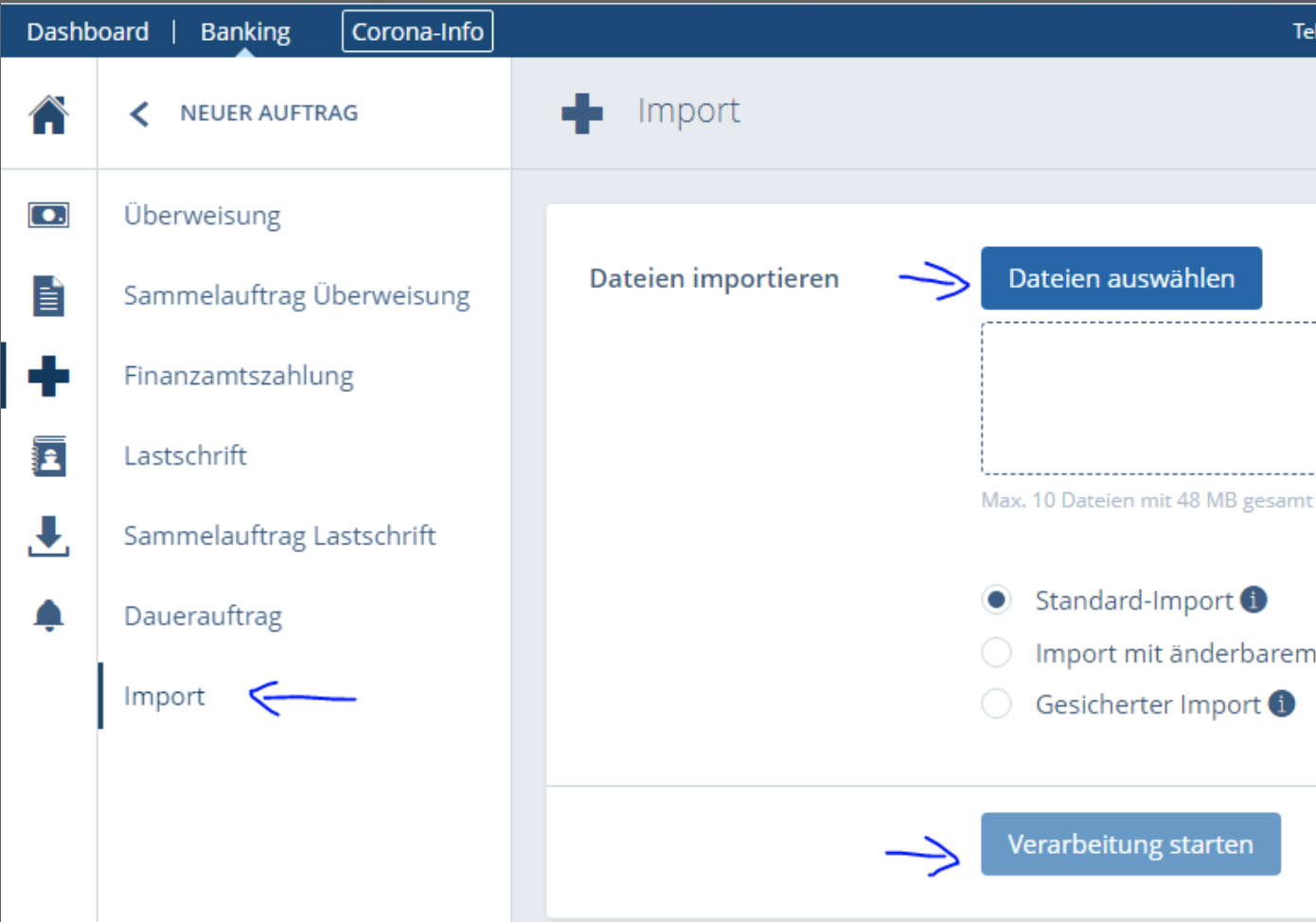
Task: Open the Corona-Info page
Action: 417,30
